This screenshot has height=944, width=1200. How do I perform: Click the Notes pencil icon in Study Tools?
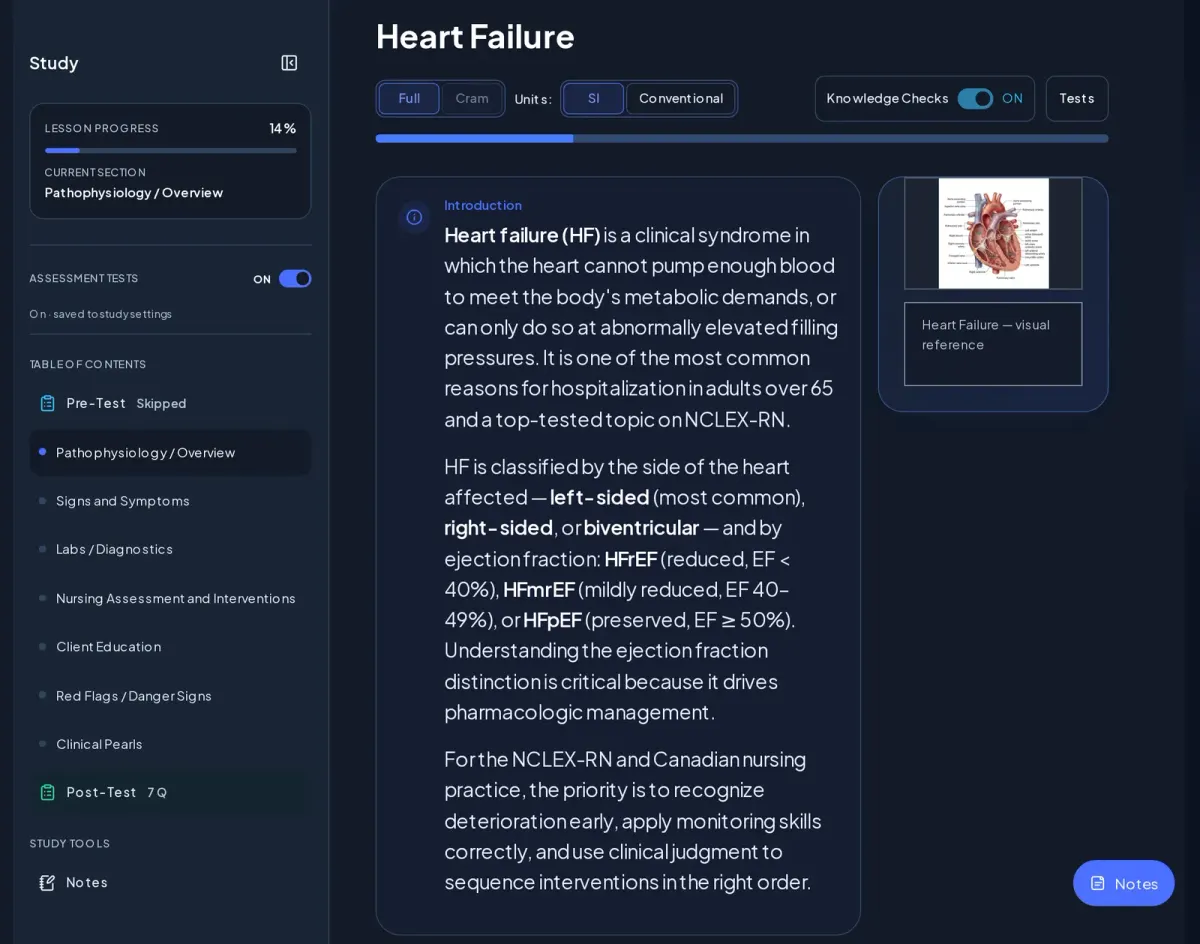pyautogui.click(x=47, y=882)
